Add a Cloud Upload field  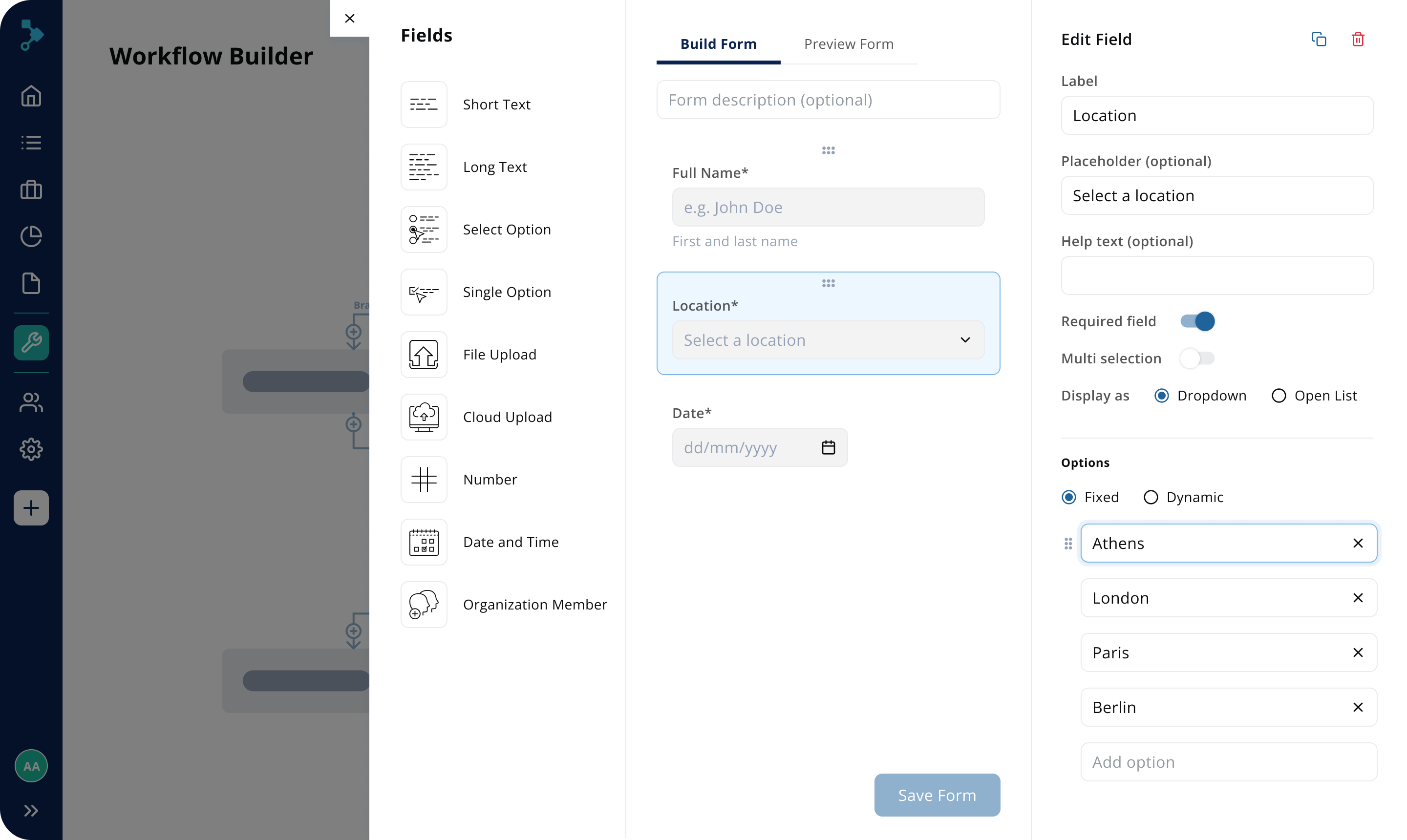507,417
